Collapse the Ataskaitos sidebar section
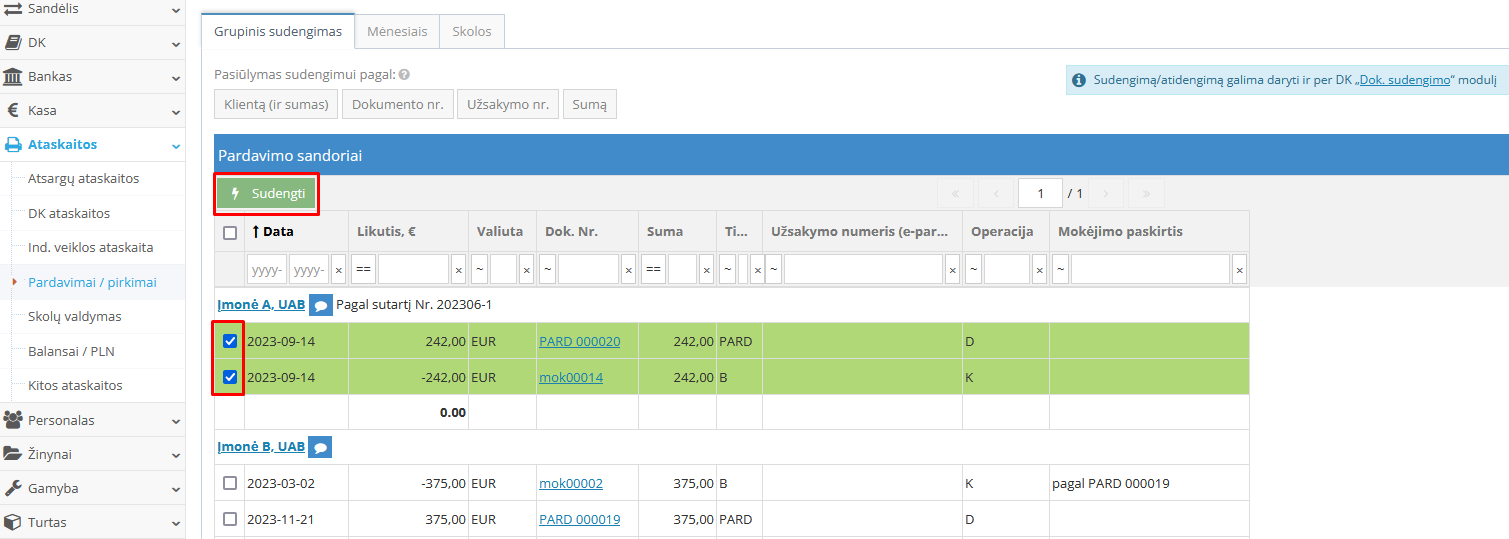This screenshot has width=1509, height=539. pyautogui.click(x=92, y=145)
